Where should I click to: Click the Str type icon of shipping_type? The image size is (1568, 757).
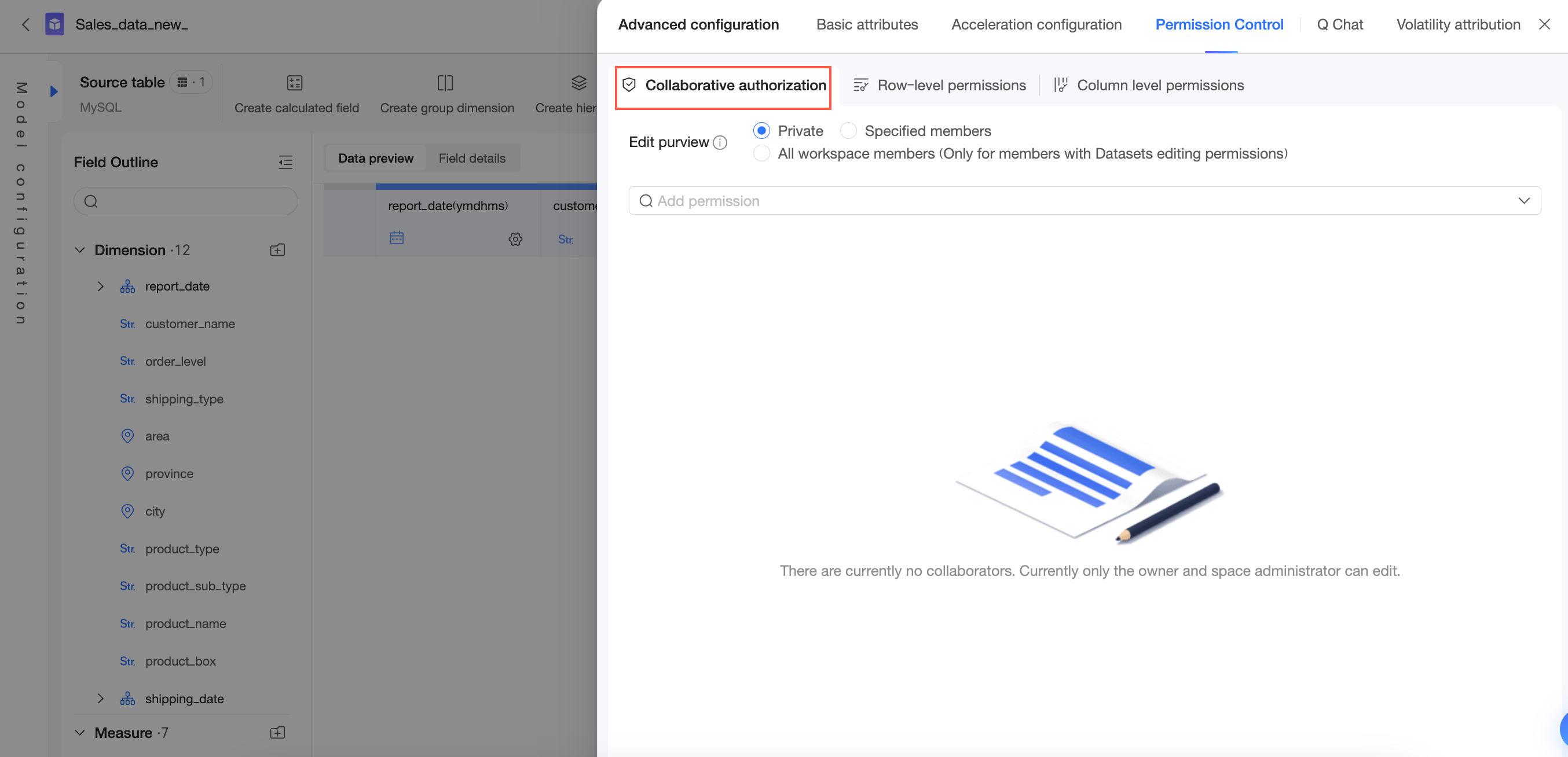[x=127, y=399]
